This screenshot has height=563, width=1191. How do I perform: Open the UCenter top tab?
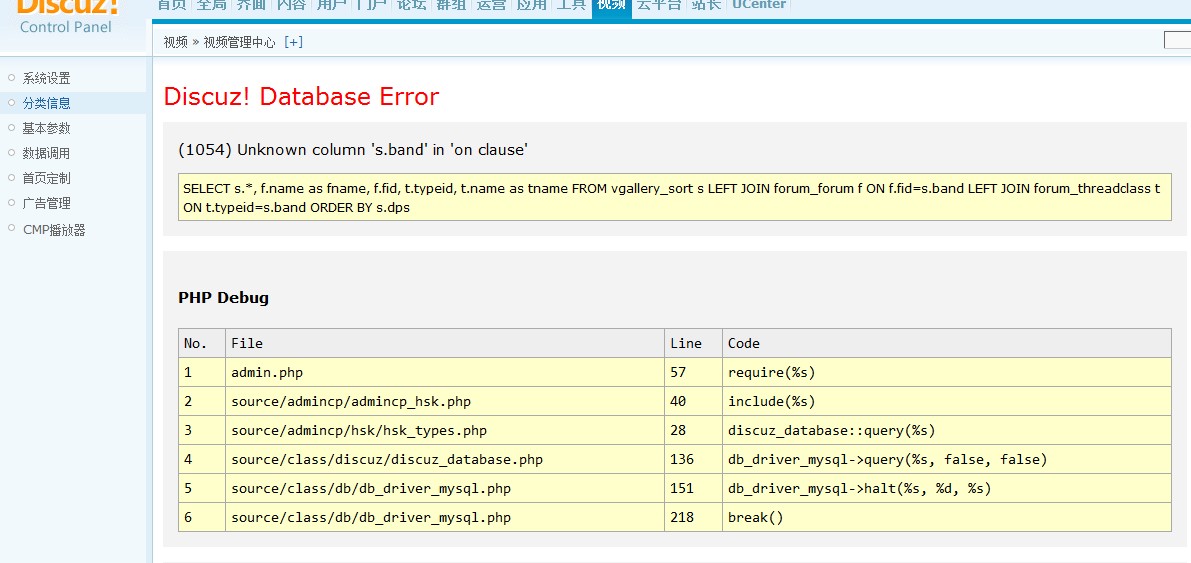(759, 5)
